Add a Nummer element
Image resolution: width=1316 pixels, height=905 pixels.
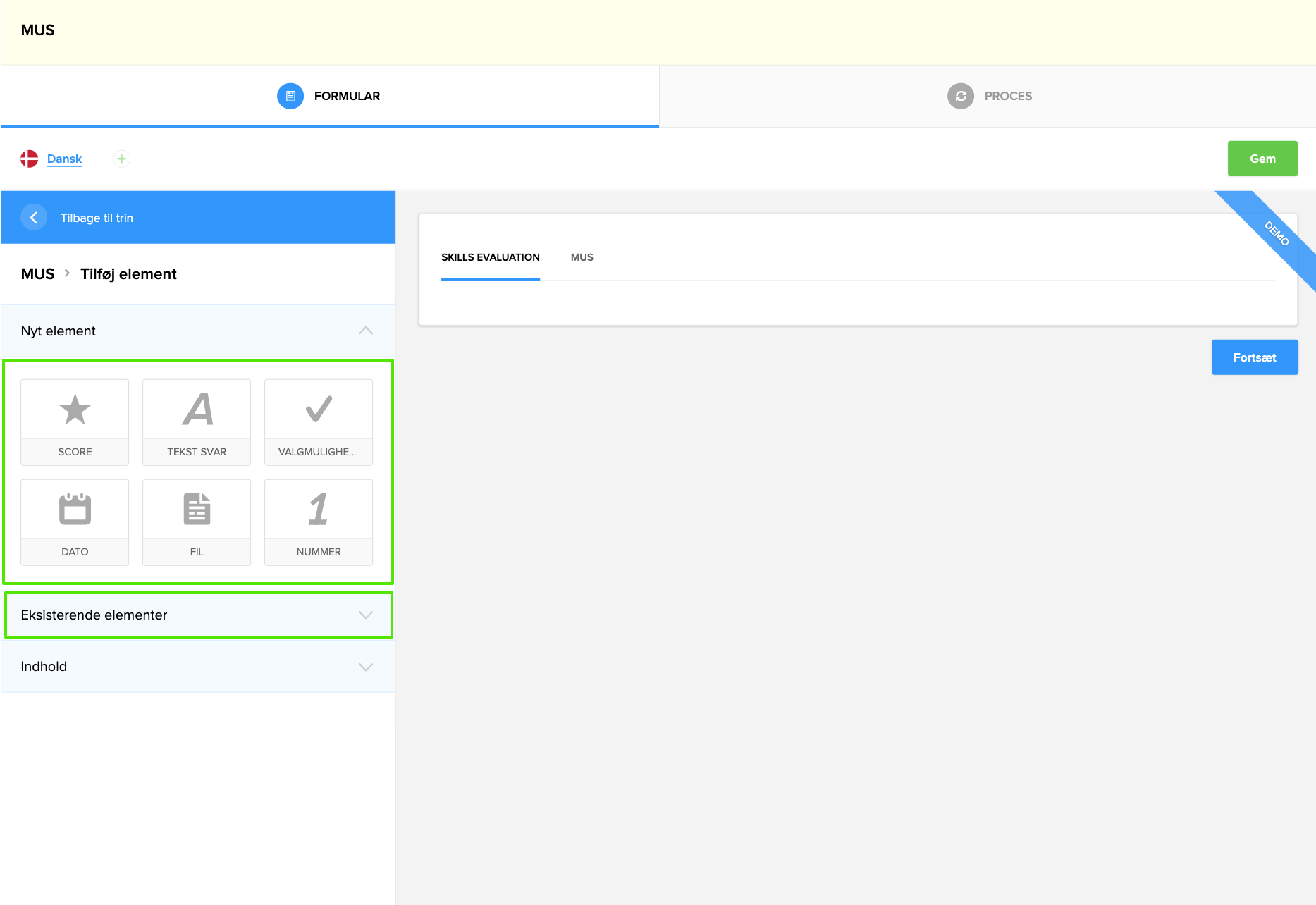(x=319, y=522)
